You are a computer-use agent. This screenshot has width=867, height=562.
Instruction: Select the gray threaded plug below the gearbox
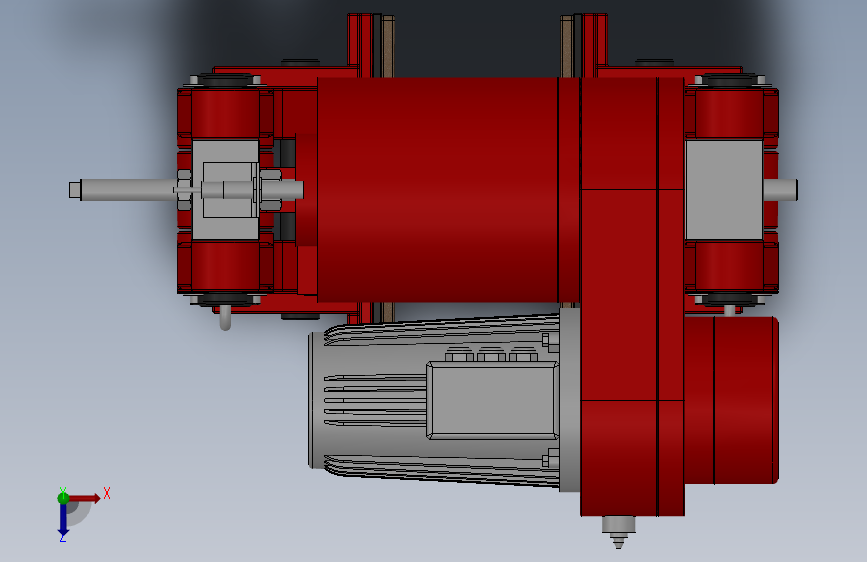[x=618, y=531]
